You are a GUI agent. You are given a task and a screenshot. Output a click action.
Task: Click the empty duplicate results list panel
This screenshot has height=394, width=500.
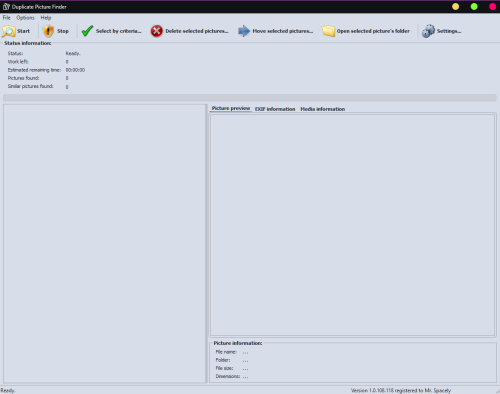click(105, 244)
